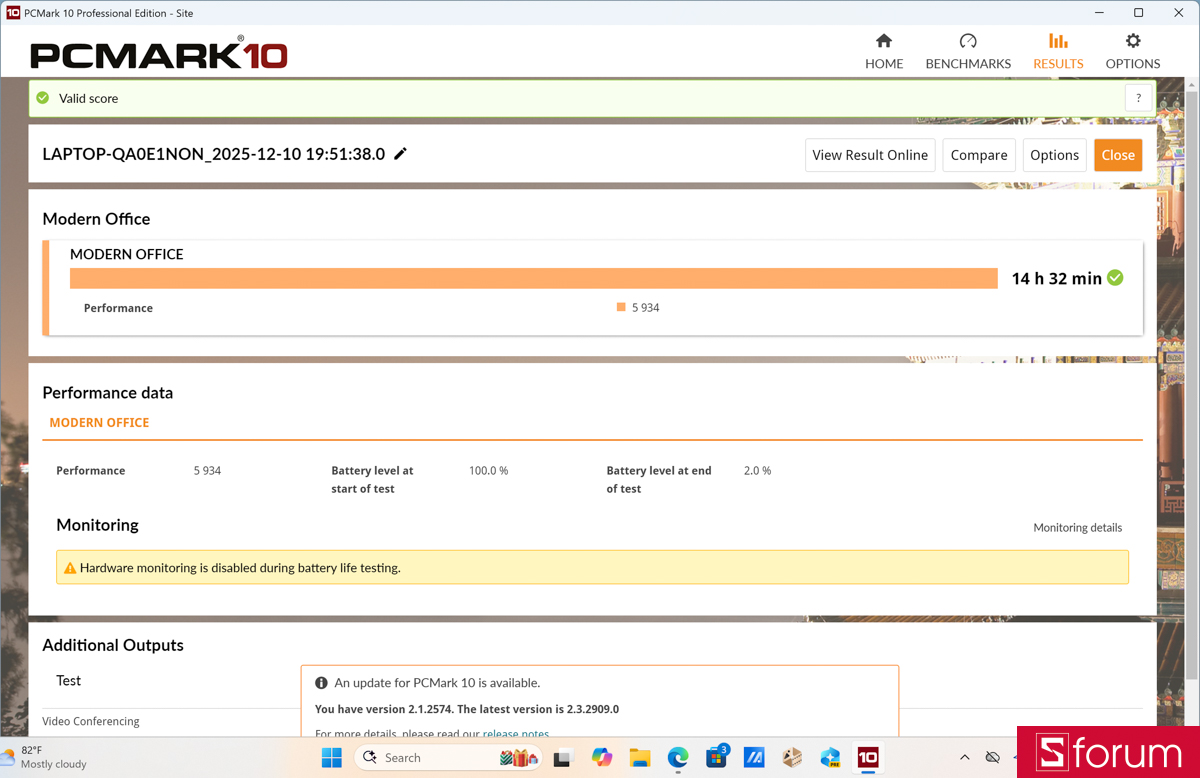
Task: Click the warning triangle in monitoring notice
Action: (70, 568)
